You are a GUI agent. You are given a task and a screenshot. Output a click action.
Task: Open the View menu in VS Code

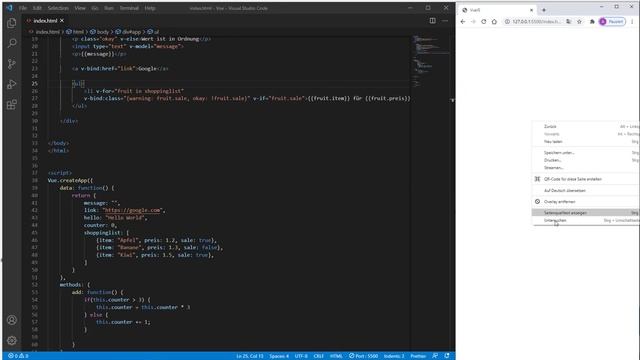click(80, 8)
